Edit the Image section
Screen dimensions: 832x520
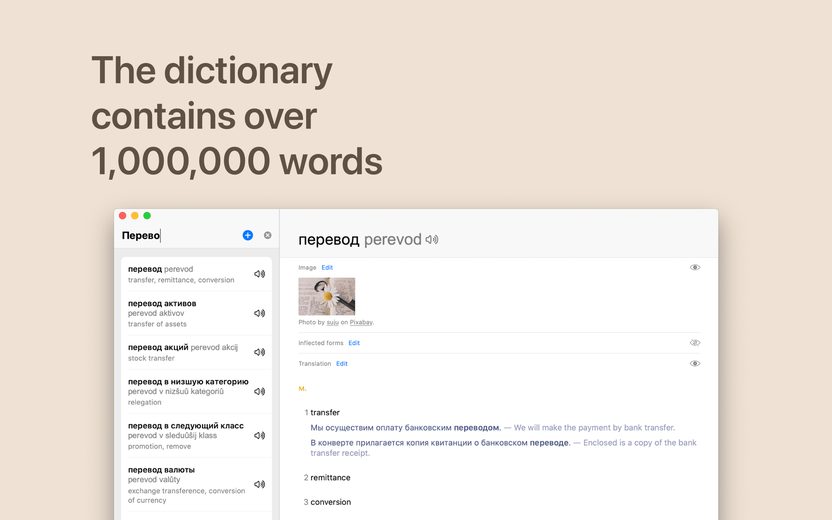tap(327, 267)
